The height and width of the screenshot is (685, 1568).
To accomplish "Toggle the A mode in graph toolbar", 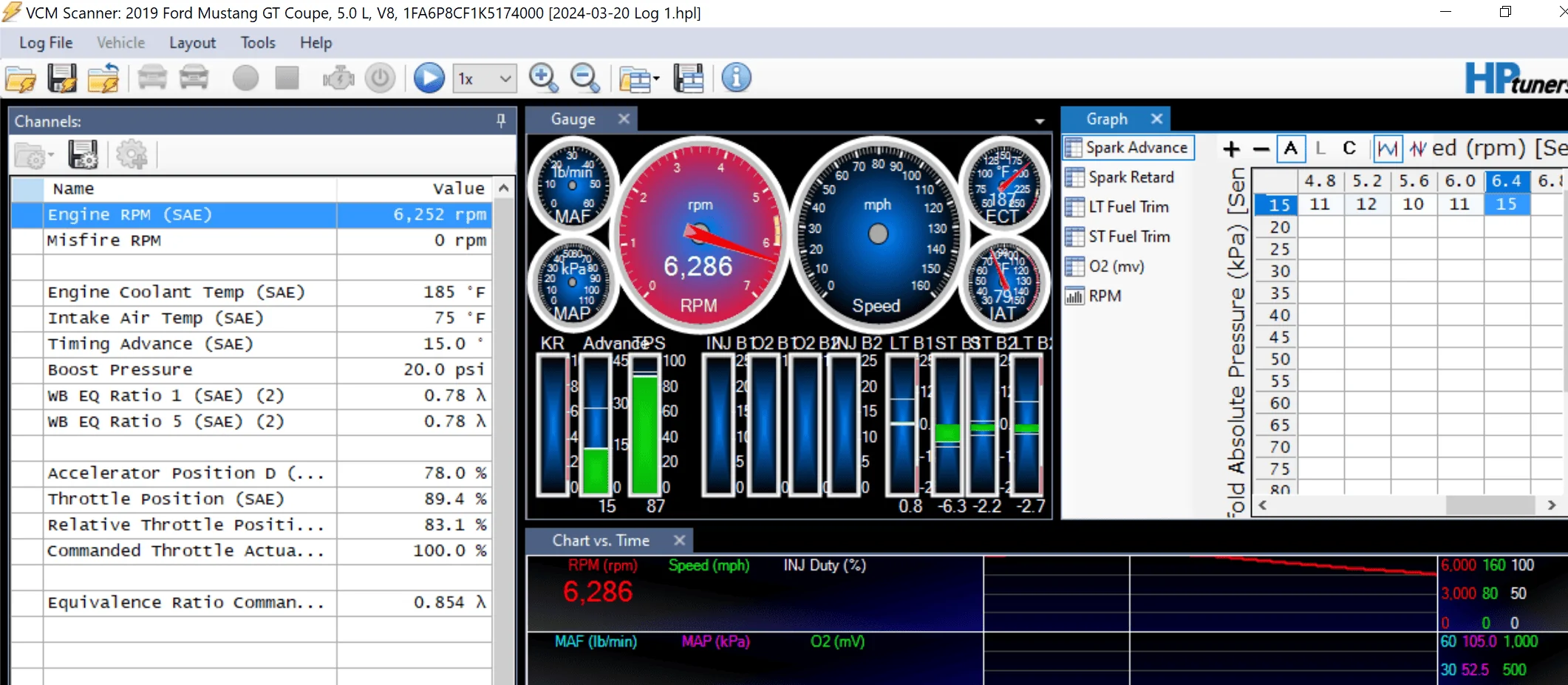I will click(x=1291, y=149).
